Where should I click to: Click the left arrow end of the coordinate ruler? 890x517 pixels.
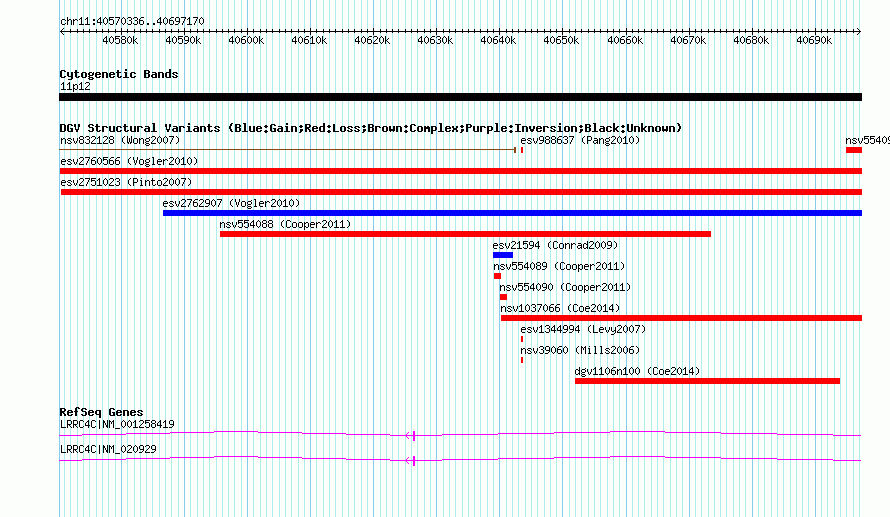click(x=62, y=32)
